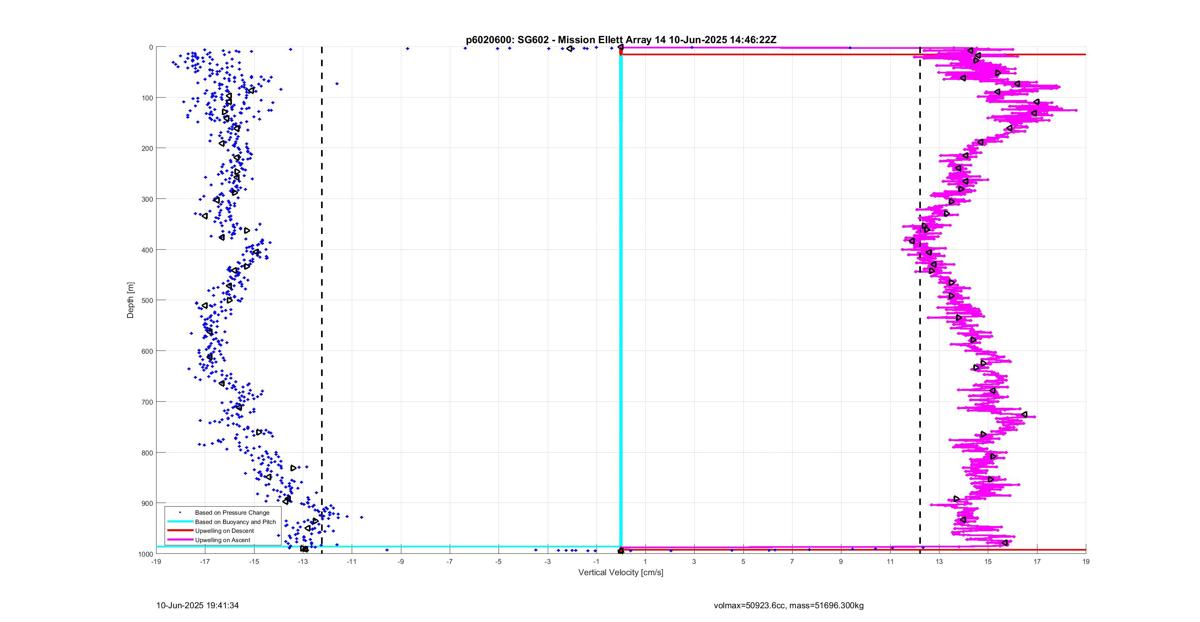
Task: Click the positive velocity tick label '3'
Action: [694, 562]
